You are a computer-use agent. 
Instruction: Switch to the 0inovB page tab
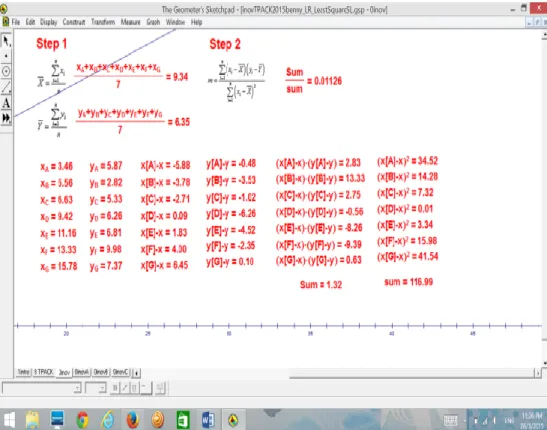point(100,372)
